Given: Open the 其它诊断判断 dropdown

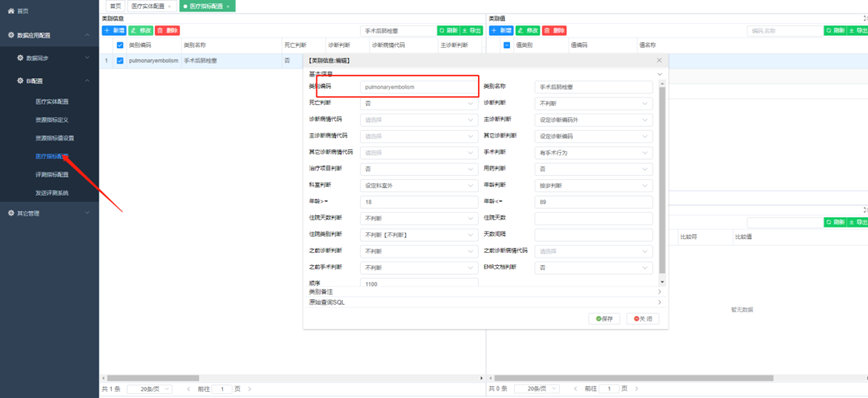Looking at the screenshot, I should (x=594, y=136).
